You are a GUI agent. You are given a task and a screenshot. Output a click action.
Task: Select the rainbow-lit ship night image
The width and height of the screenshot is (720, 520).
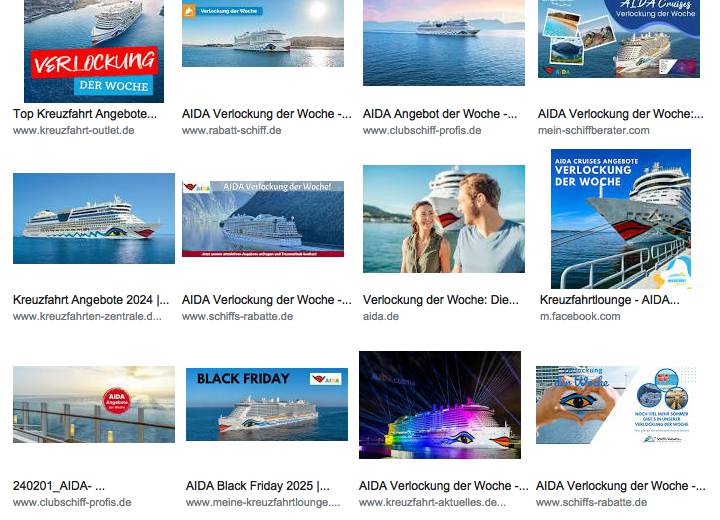click(440, 405)
